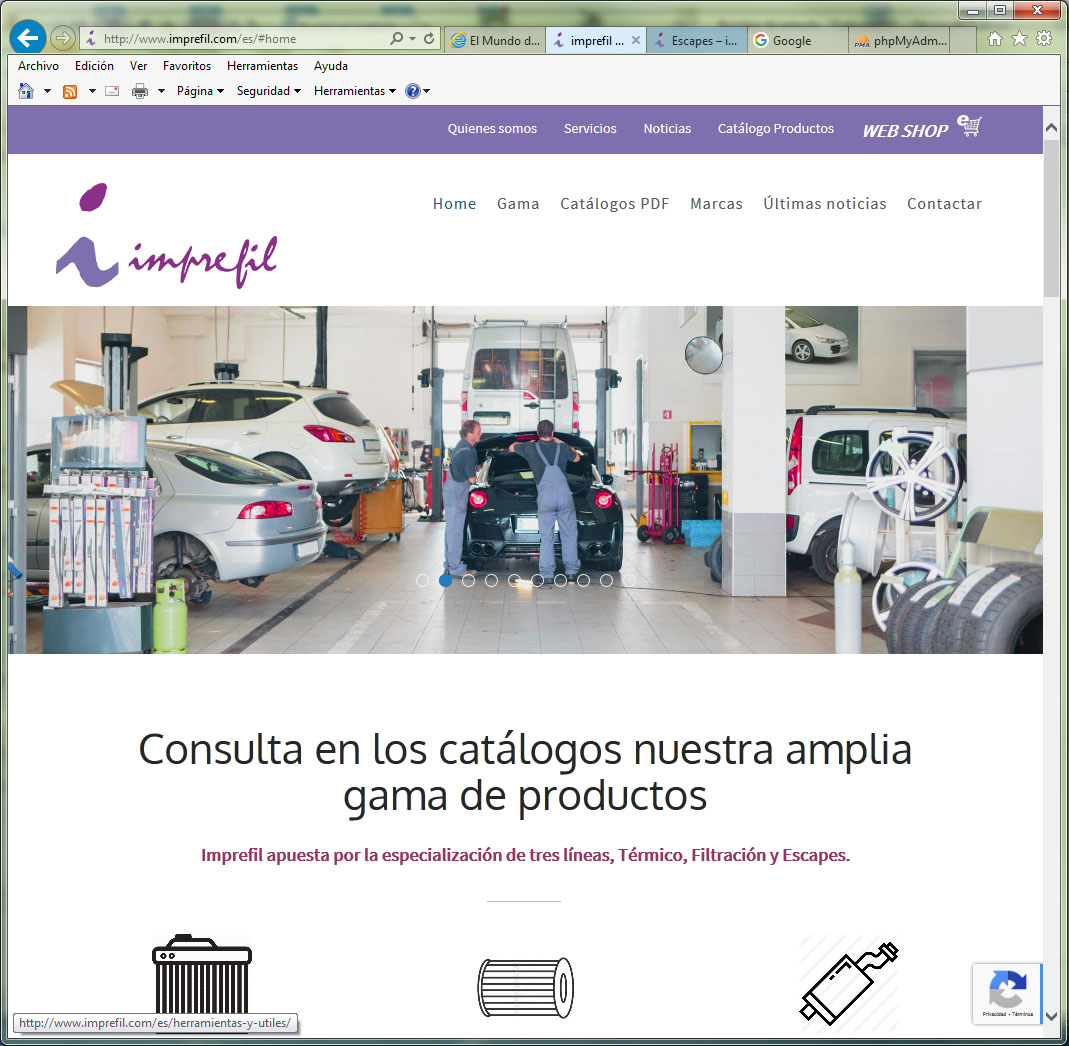Open the favorites star icon
Screen dimensions: 1069x1046
point(1019,39)
